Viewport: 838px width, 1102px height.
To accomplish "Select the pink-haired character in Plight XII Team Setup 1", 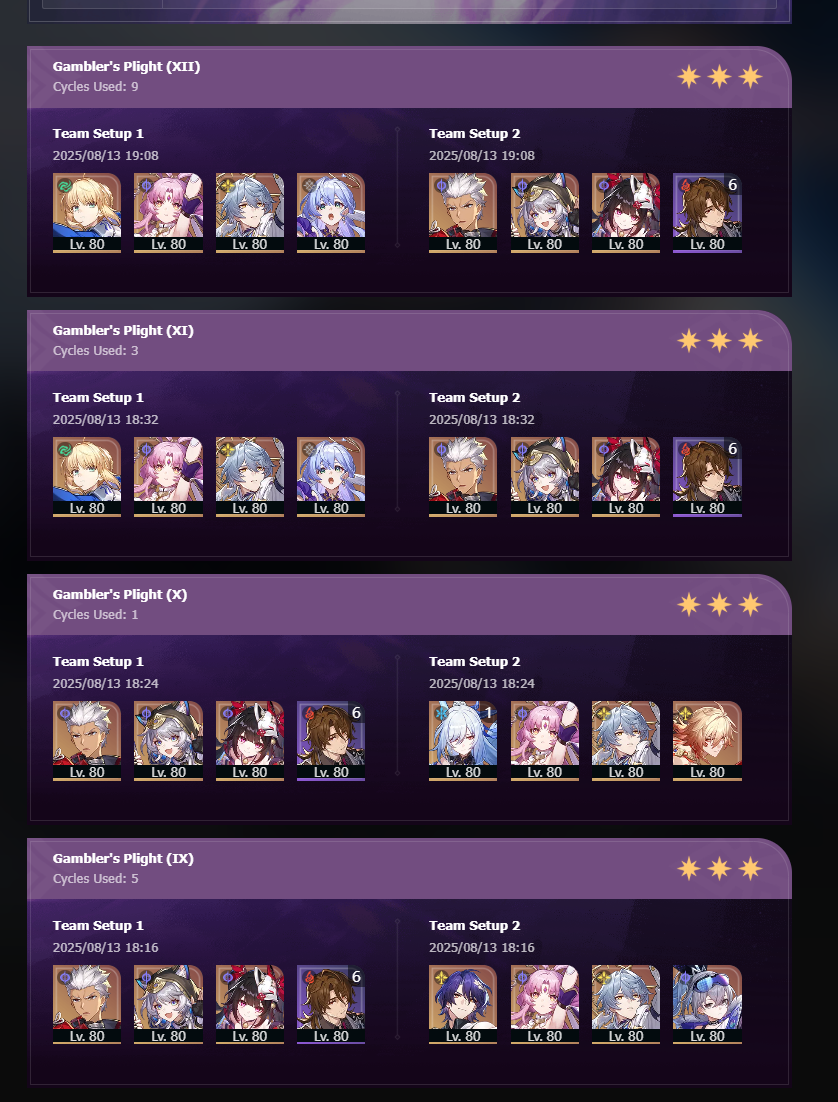I will click(x=168, y=213).
